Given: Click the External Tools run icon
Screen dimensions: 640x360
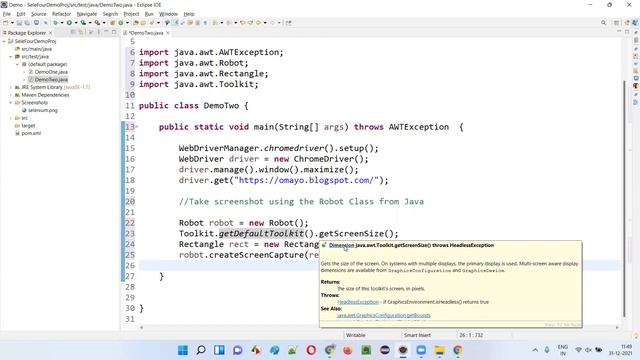Looking at the screenshot, I should point(97,23).
